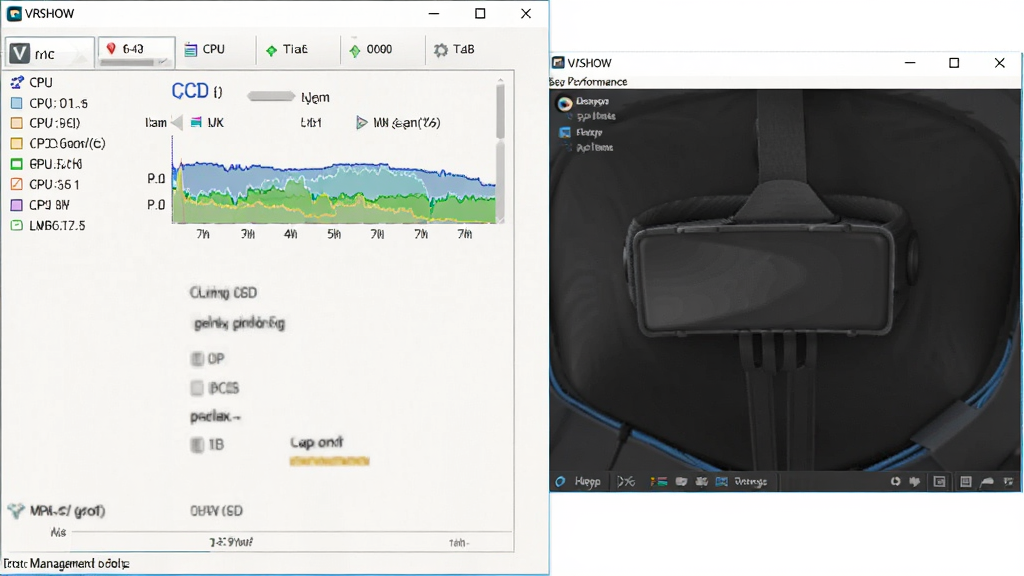Image resolution: width=1024 pixels, height=576 pixels.
Task: Switch to the TaB settings tab
Action: (x=454, y=50)
